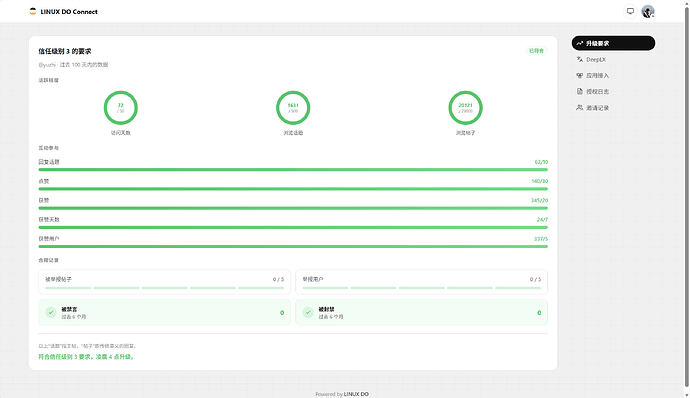Click the app integration icon beside 应用接入

[x=580, y=75]
